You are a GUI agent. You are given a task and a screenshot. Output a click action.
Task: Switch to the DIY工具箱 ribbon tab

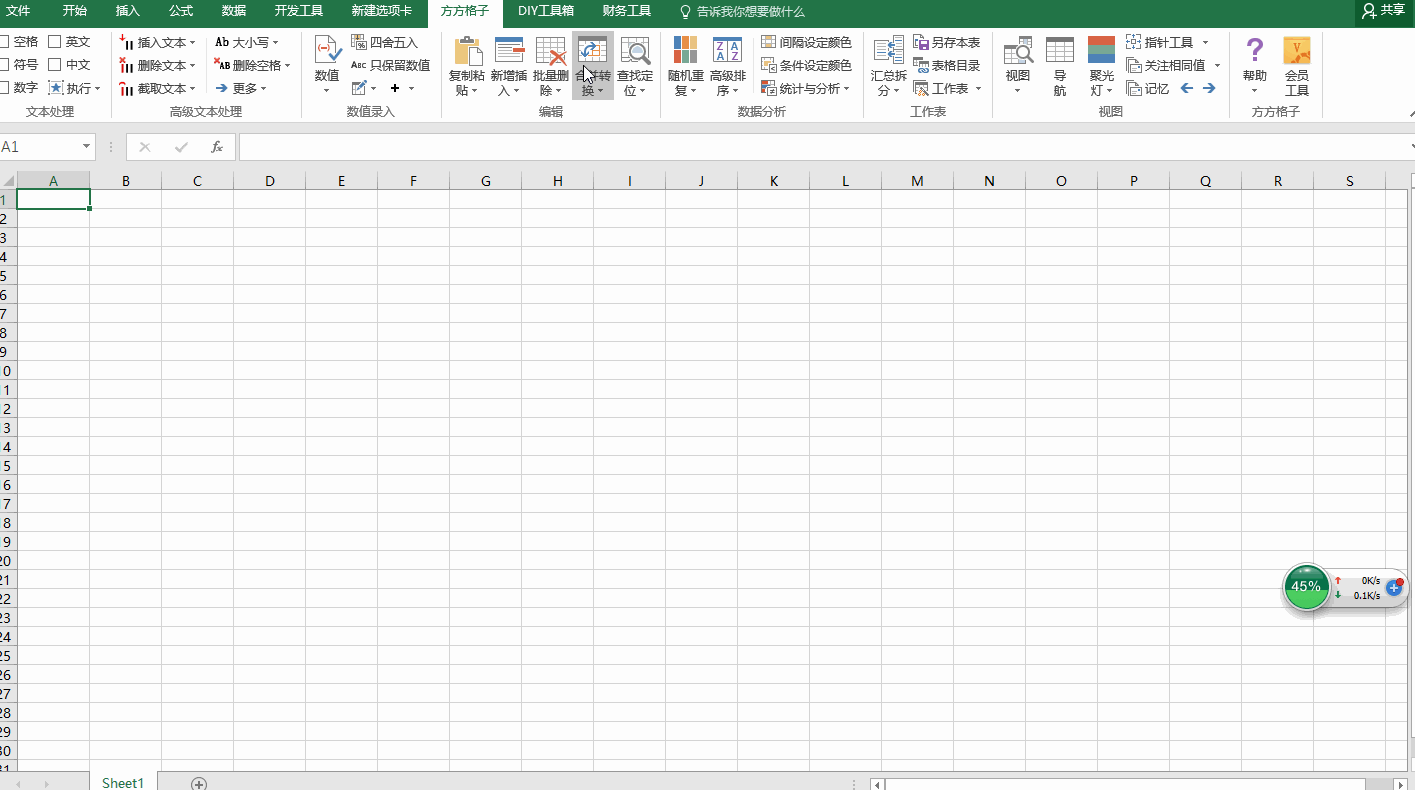click(546, 11)
